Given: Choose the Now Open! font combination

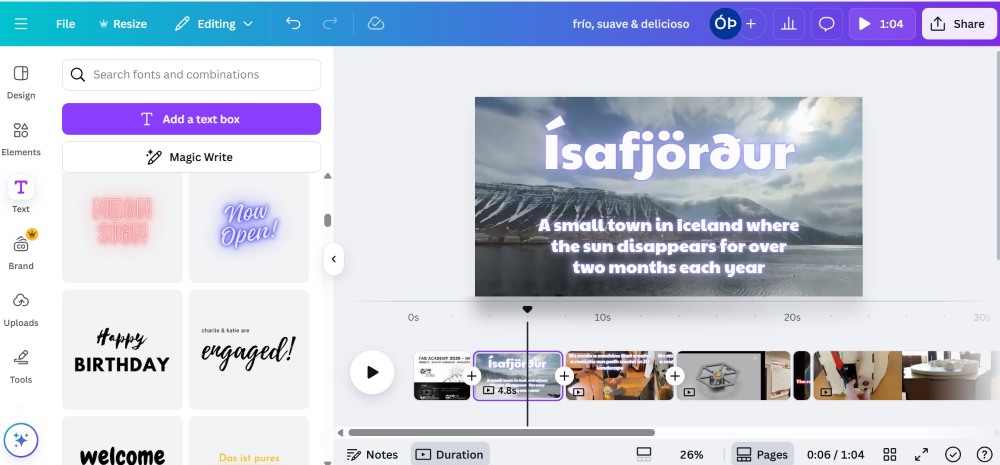Looking at the screenshot, I should tap(249, 228).
